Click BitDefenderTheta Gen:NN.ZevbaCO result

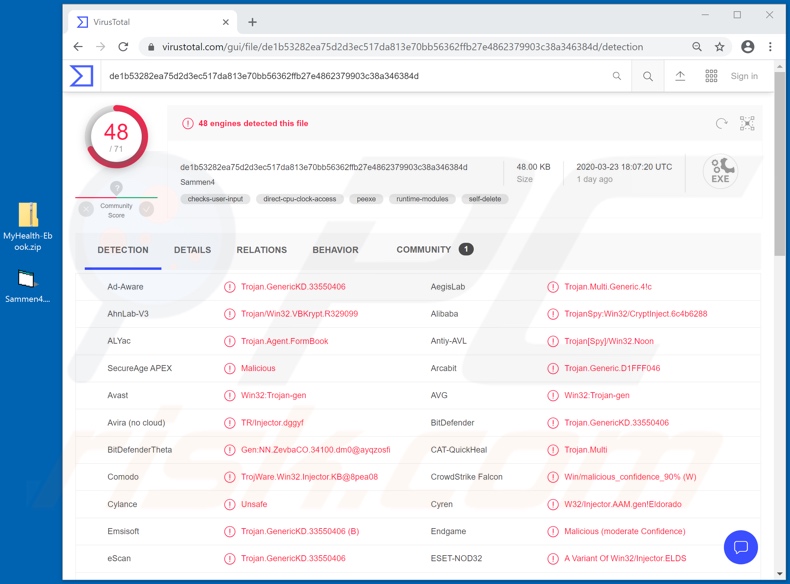coord(315,450)
